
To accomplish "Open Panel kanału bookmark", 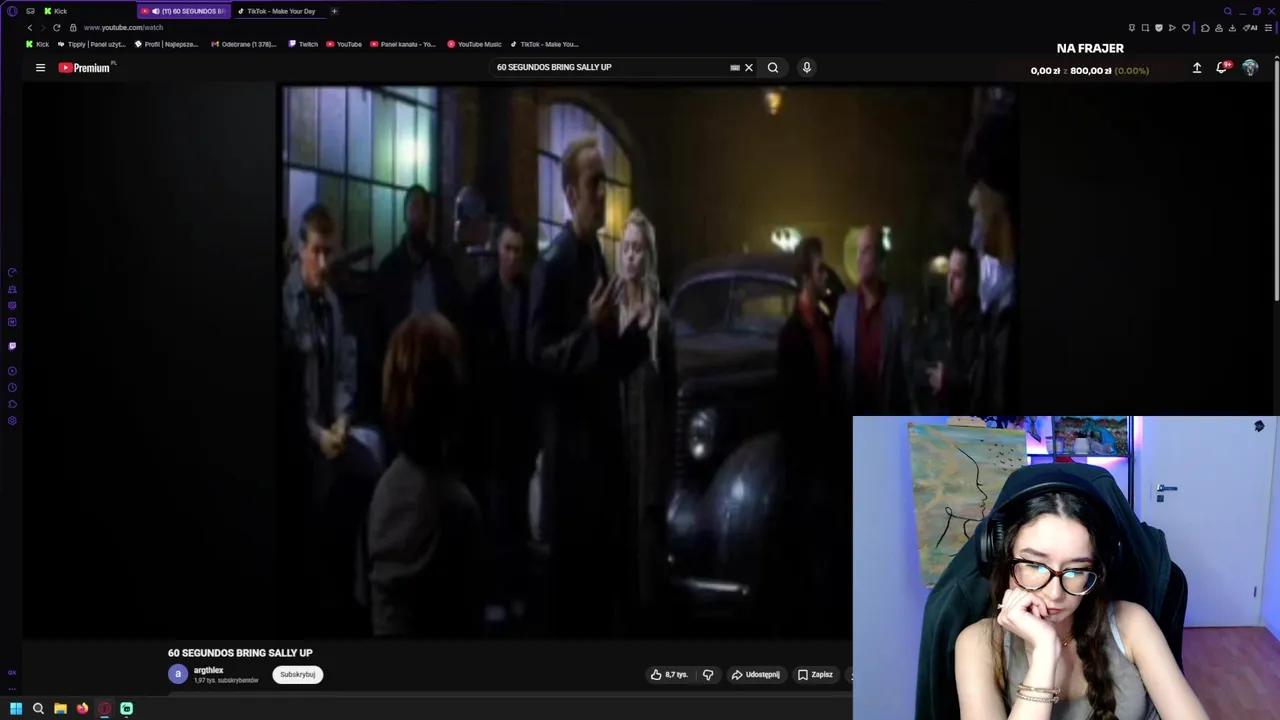I will [x=403, y=44].
